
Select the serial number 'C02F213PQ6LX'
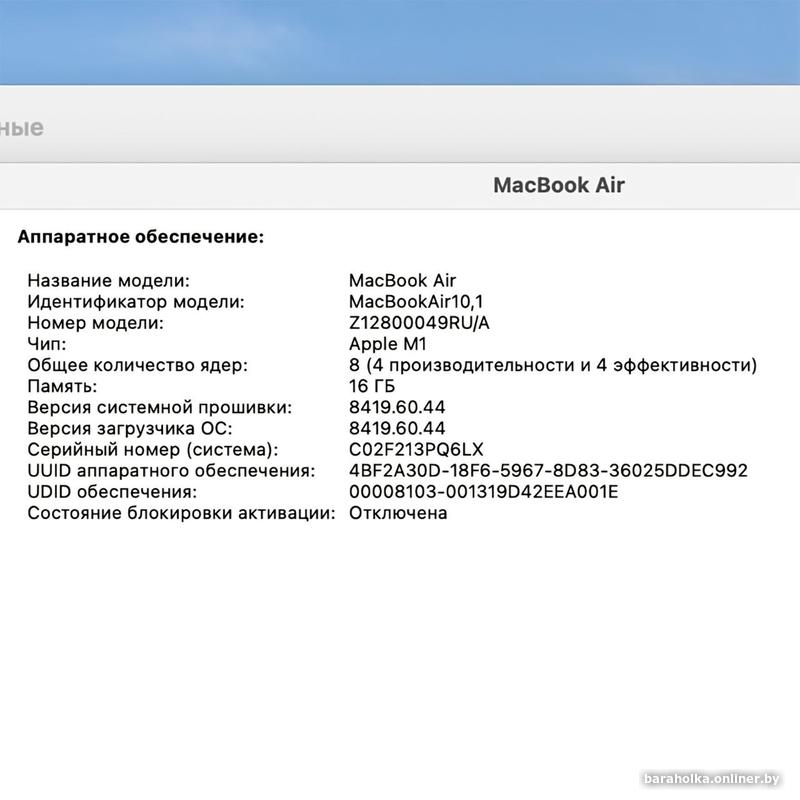(416, 449)
